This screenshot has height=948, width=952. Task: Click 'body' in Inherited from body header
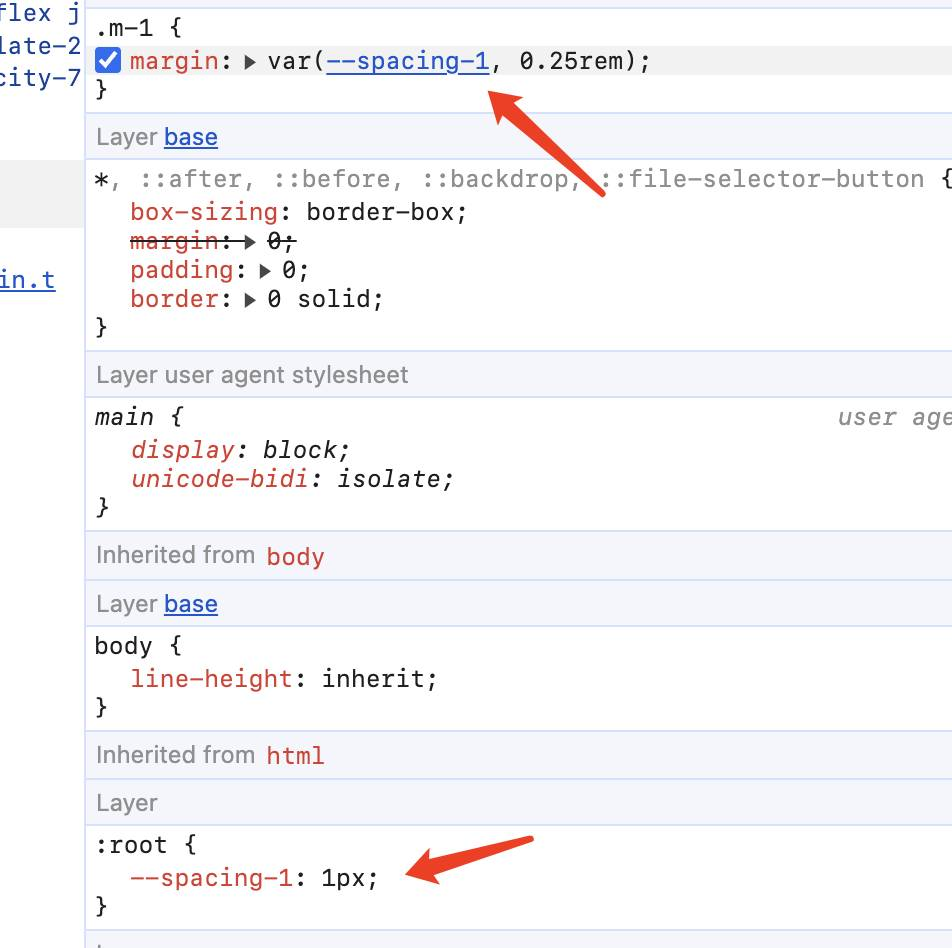(x=295, y=556)
